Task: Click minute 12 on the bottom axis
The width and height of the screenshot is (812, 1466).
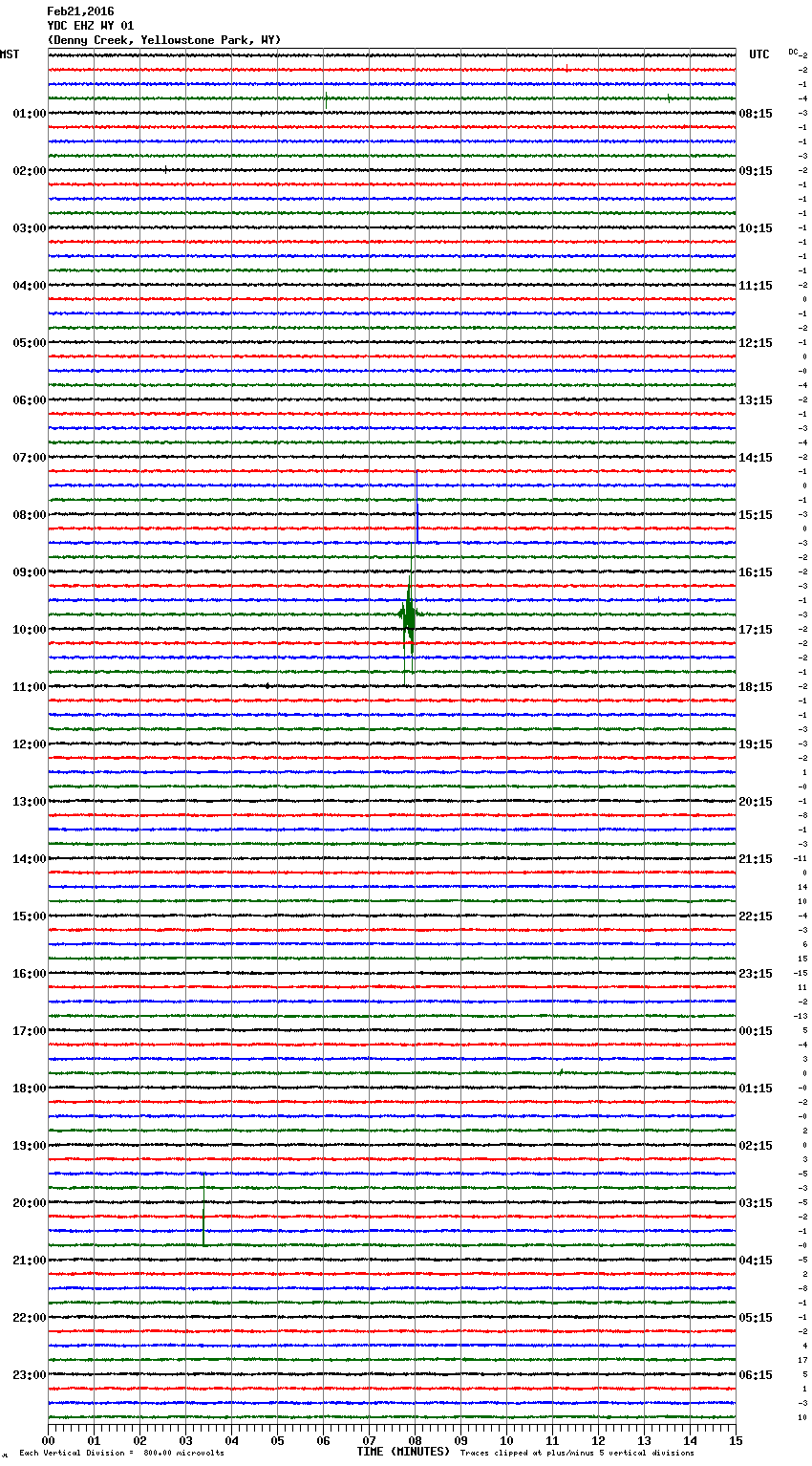Action: (x=598, y=1439)
